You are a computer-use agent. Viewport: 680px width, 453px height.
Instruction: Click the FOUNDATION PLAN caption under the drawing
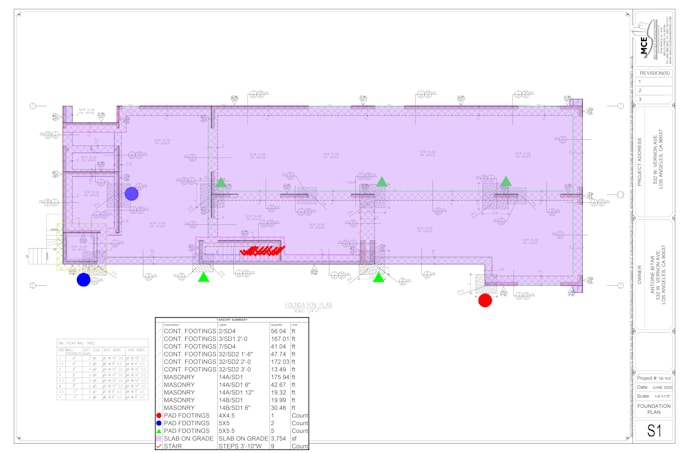[308, 306]
